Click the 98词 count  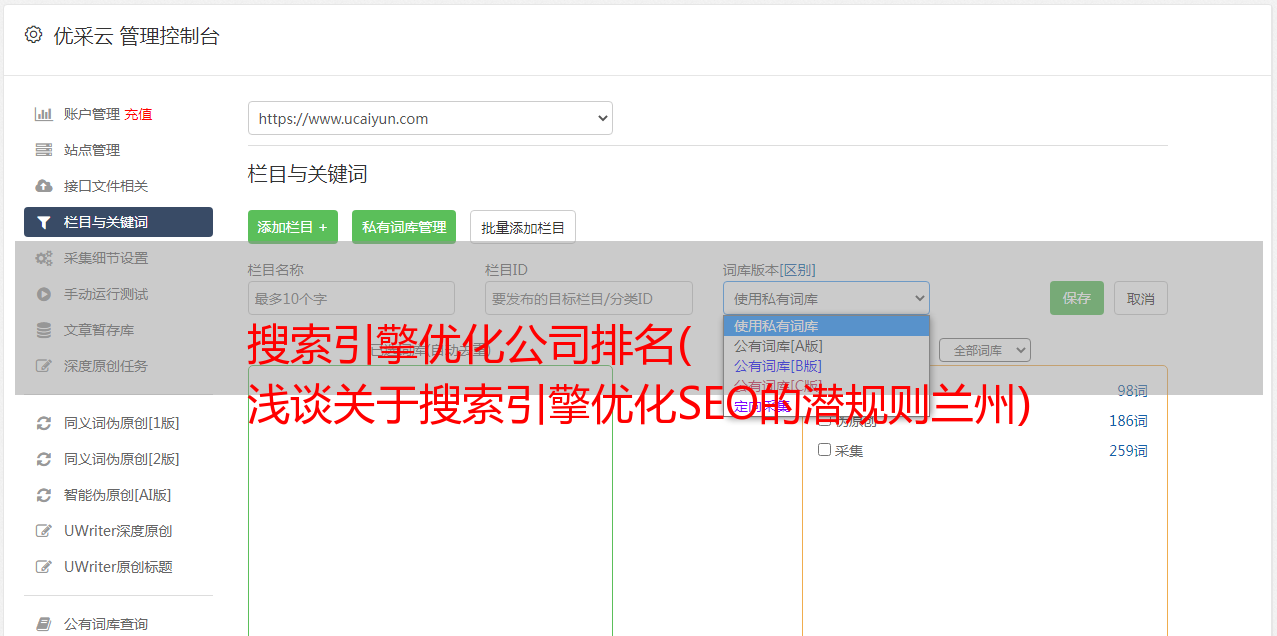tap(1132, 391)
